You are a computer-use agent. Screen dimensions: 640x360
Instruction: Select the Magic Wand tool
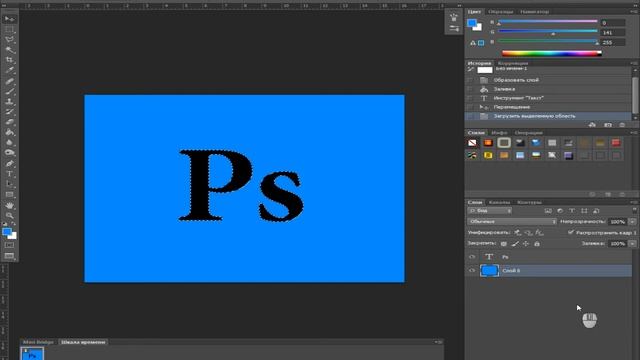9,50
